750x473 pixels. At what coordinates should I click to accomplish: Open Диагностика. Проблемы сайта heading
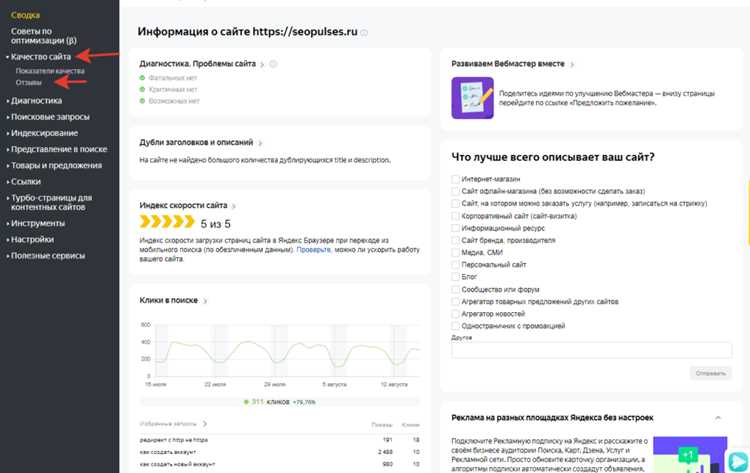(x=198, y=64)
